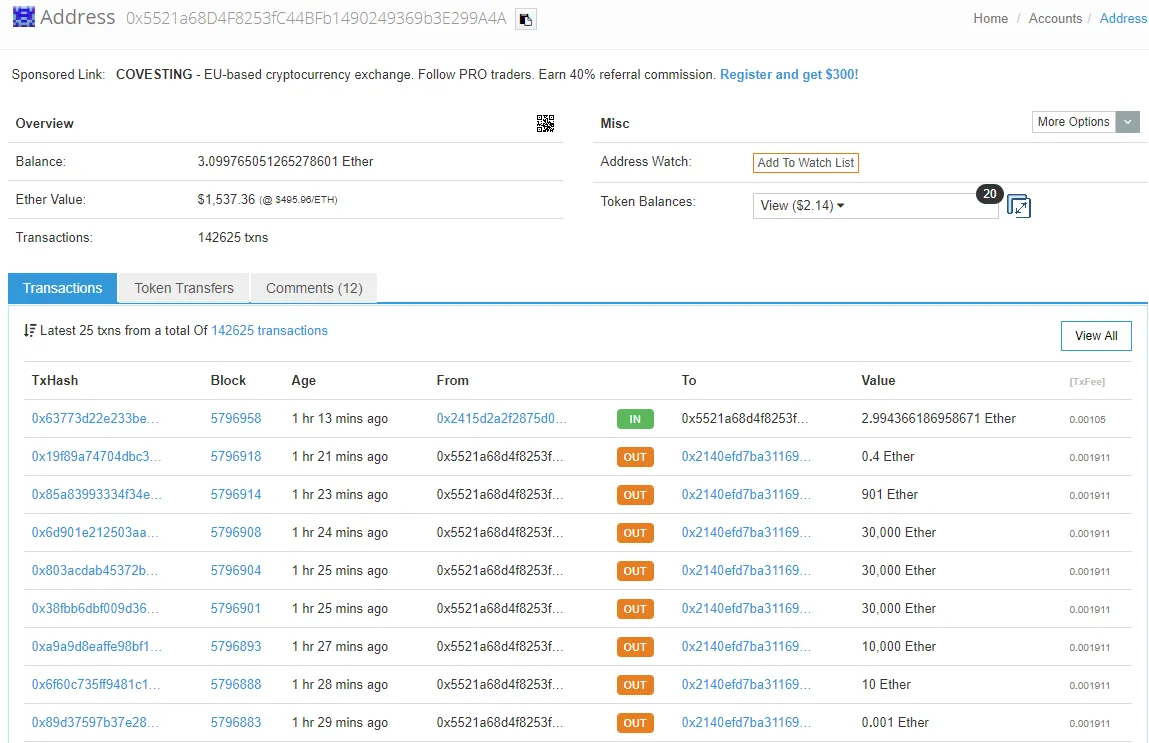Open block 5796883

click(x=236, y=723)
